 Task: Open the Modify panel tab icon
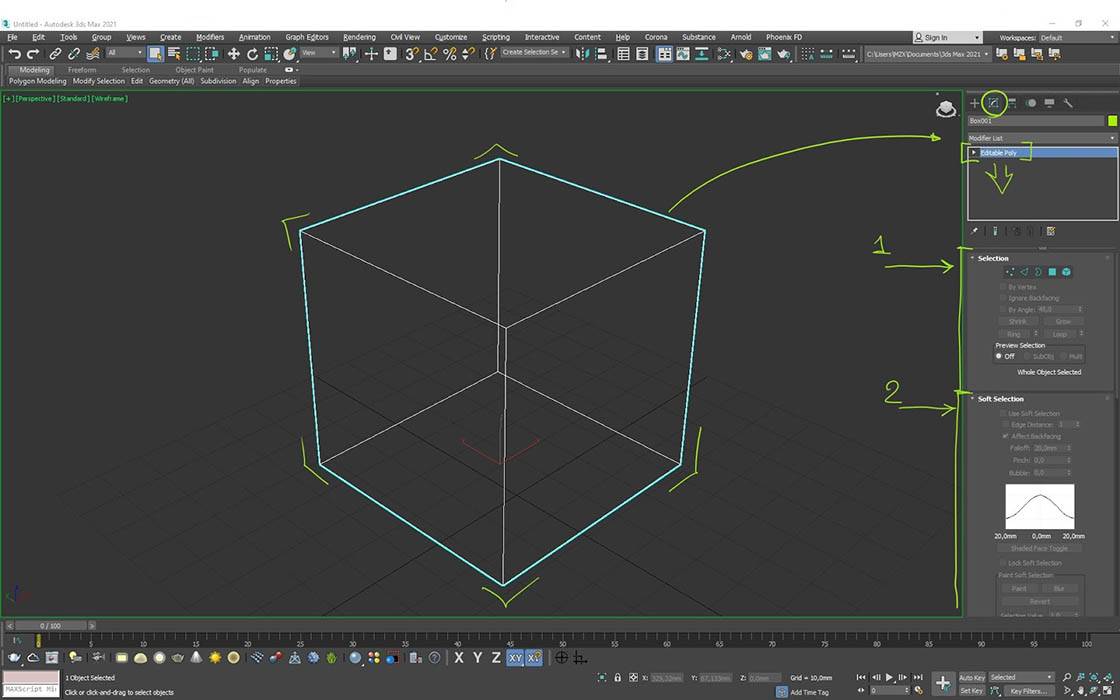click(x=993, y=102)
